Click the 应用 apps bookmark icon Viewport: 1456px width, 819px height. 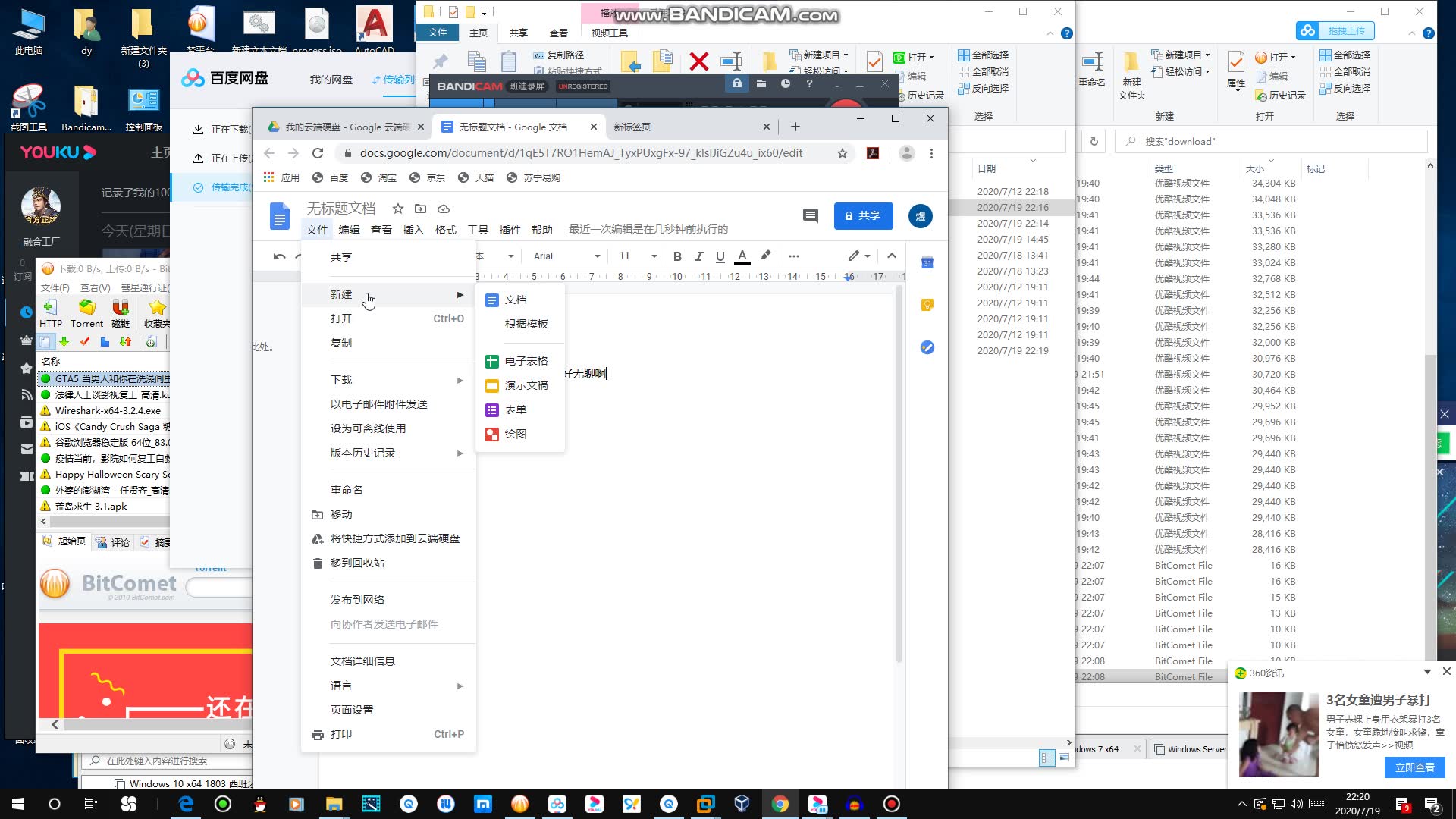(x=281, y=178)
